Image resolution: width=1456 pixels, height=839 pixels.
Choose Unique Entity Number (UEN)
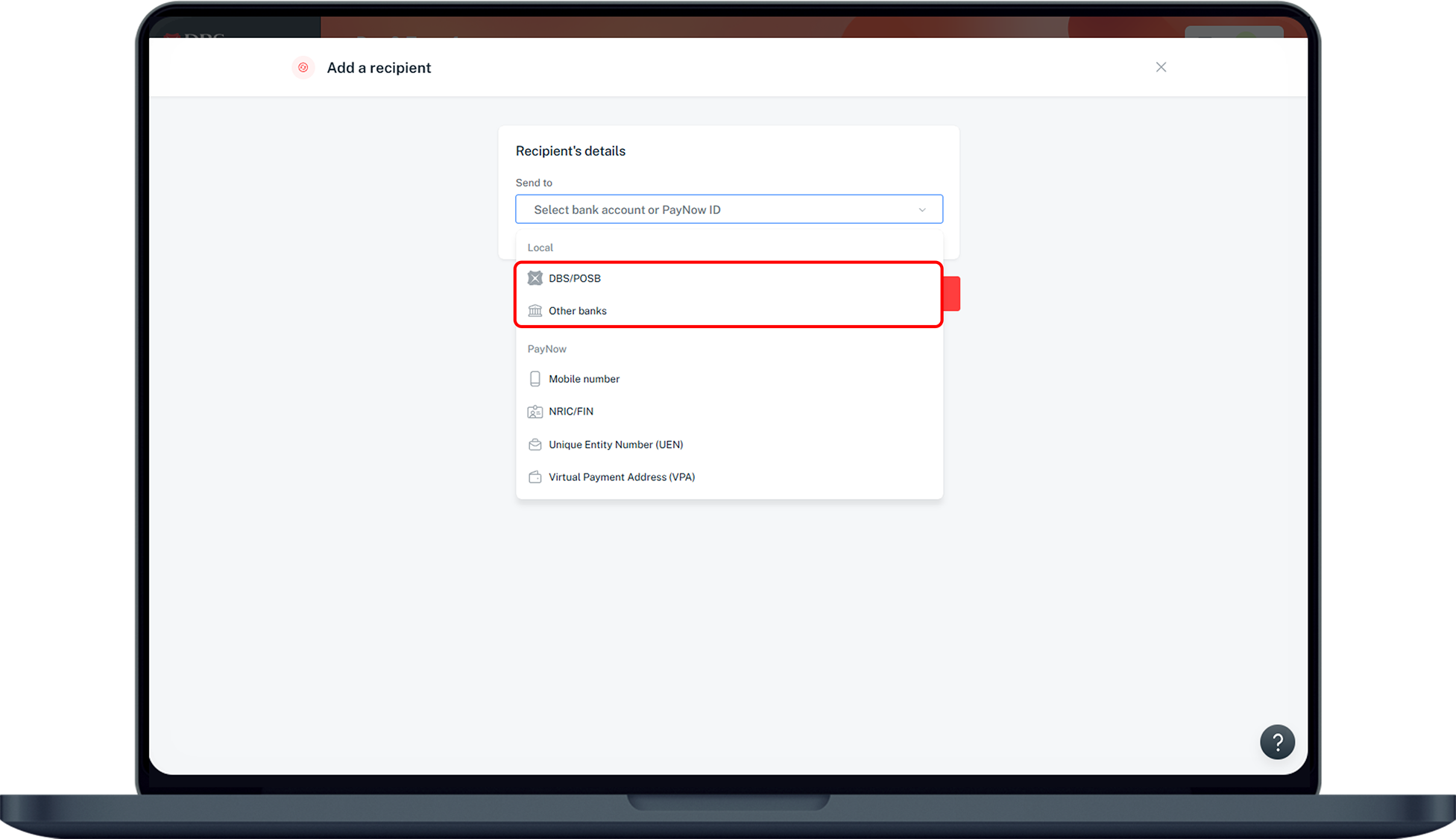pos(616,444)
